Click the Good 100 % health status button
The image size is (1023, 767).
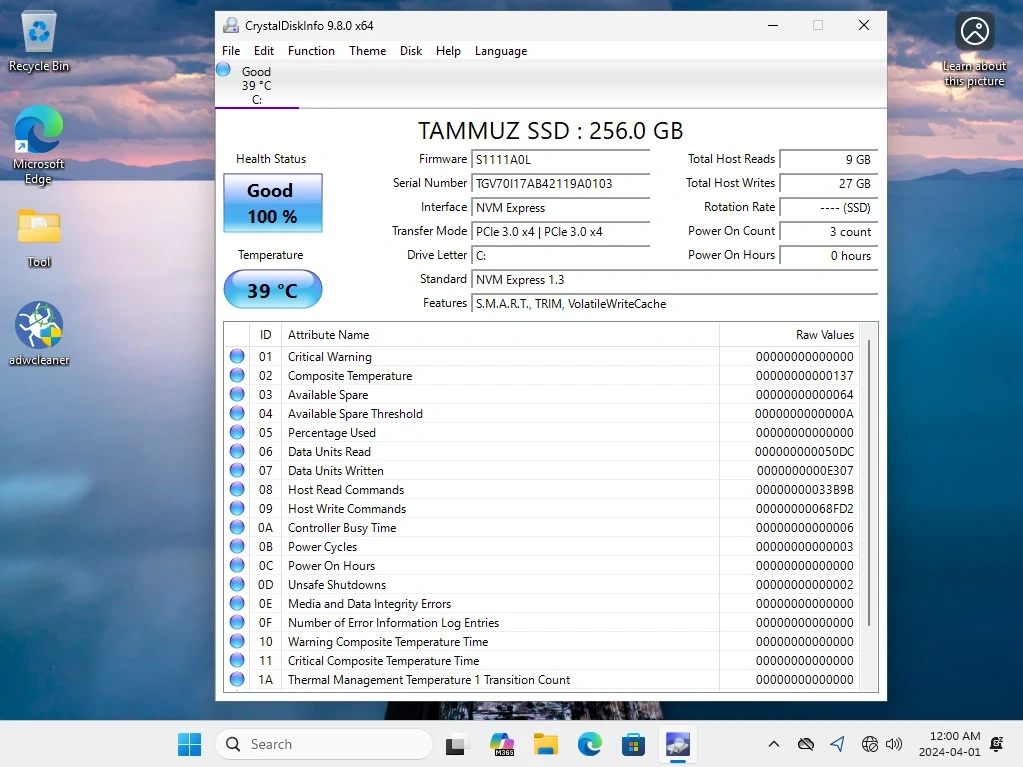click(x=272, y=203)
